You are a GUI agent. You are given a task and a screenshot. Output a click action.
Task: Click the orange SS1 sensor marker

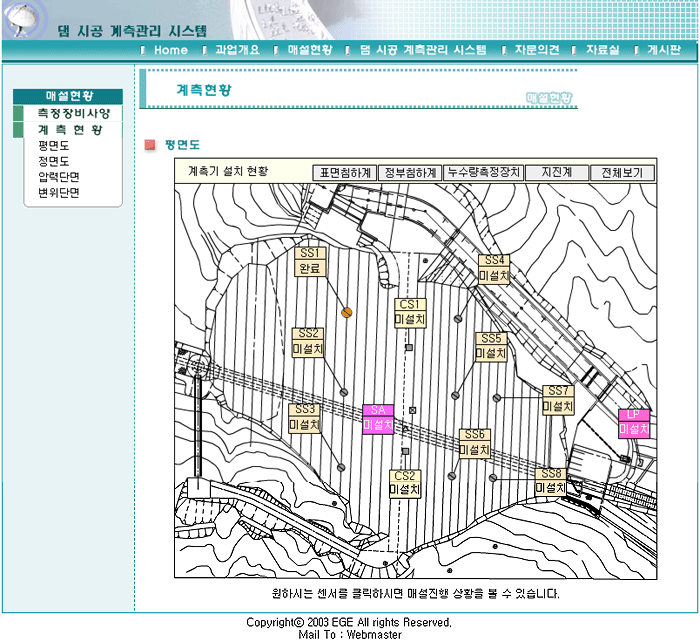pos(347,313)
